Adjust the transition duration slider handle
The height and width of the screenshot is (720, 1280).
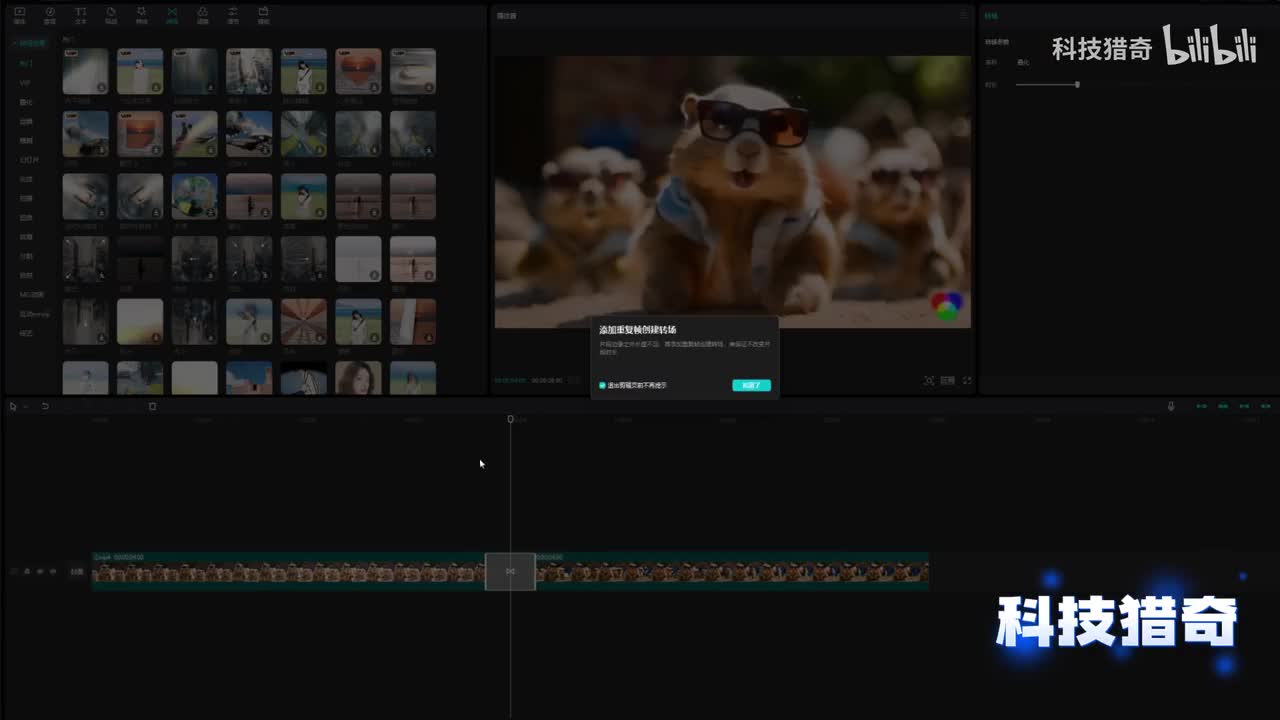pyautogui.click(x=1077, y=85)
